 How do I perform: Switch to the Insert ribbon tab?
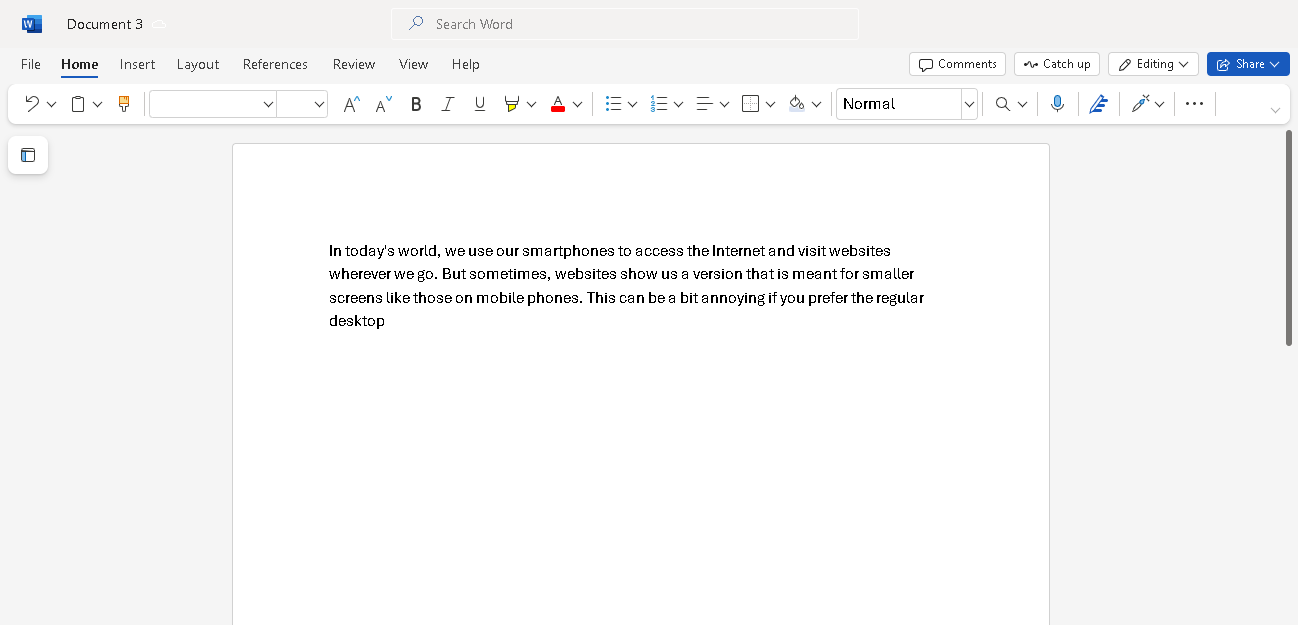coord(137,64)
